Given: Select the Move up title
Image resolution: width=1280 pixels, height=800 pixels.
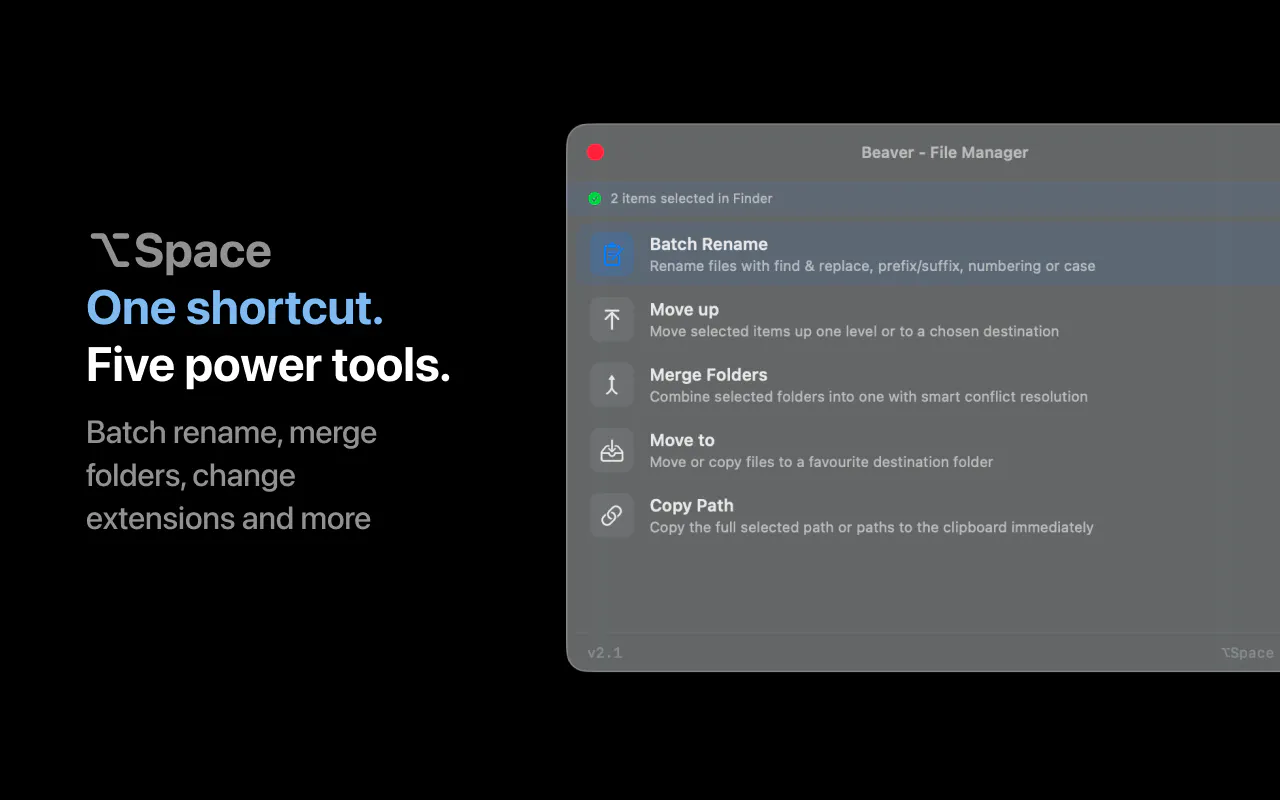Looking at the screenshot, I should [684, 310].
